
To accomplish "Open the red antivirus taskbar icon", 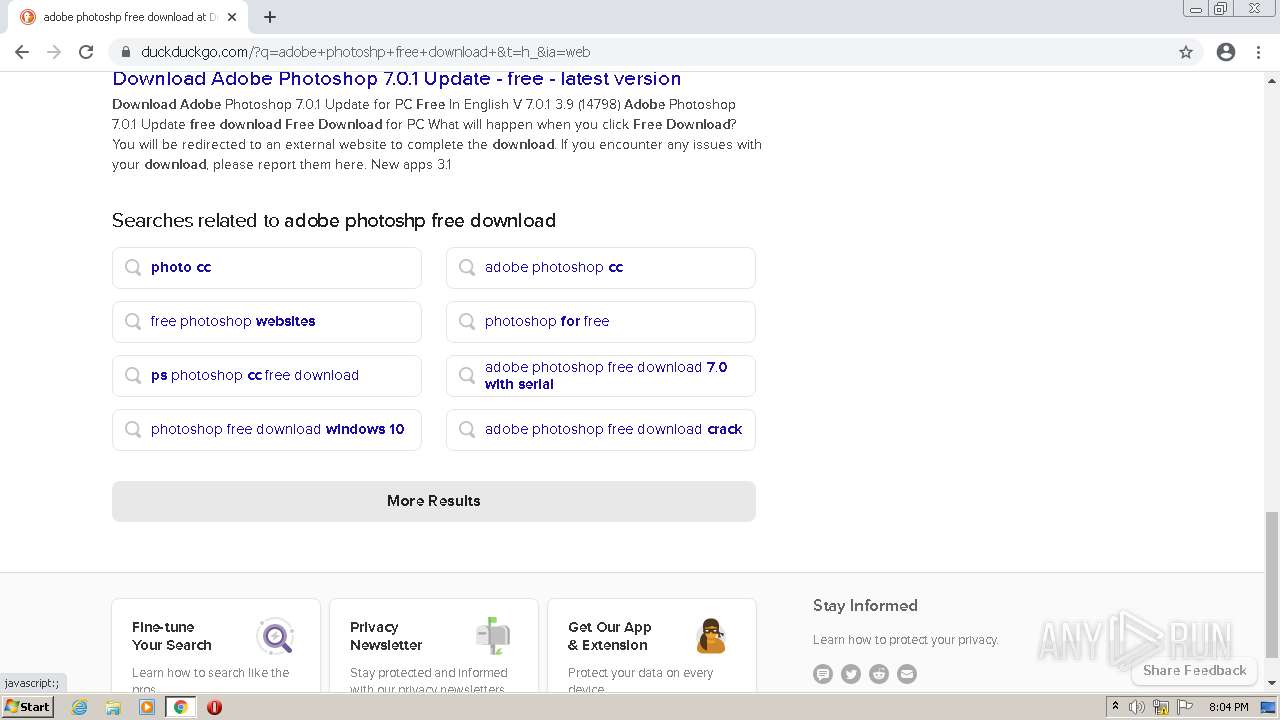I will [x=214, y=707].
